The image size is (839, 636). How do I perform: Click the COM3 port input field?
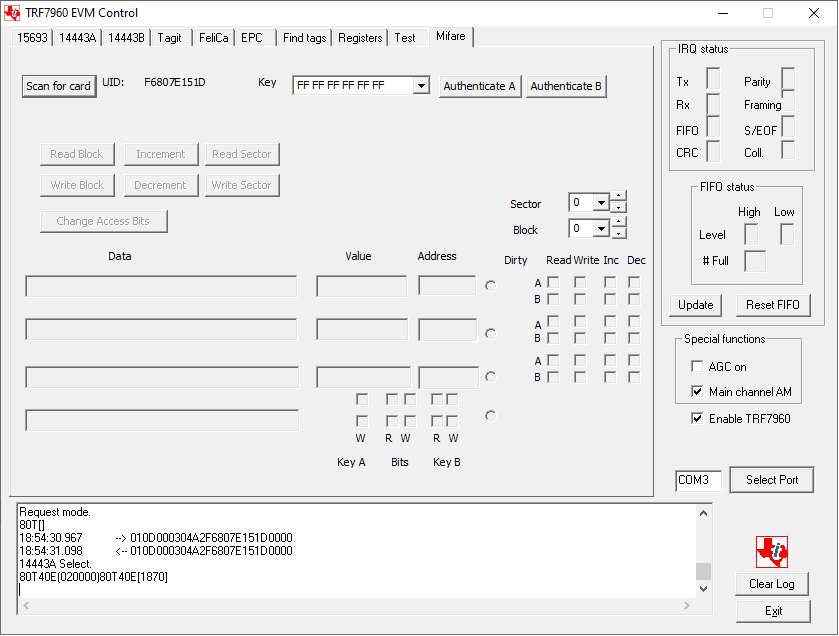tap(698, 480)
